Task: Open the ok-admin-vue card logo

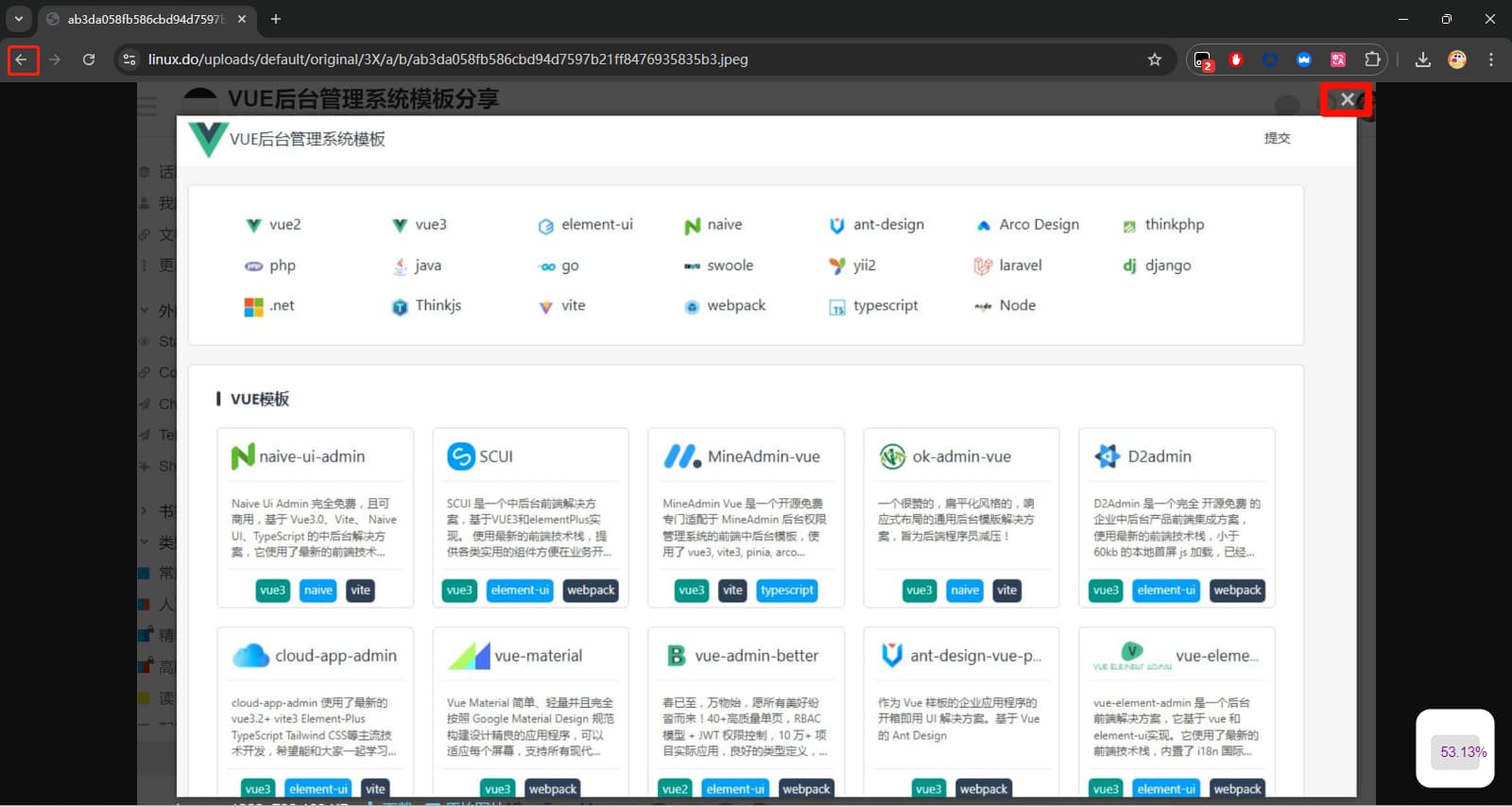Action: [x=892, y=456]
